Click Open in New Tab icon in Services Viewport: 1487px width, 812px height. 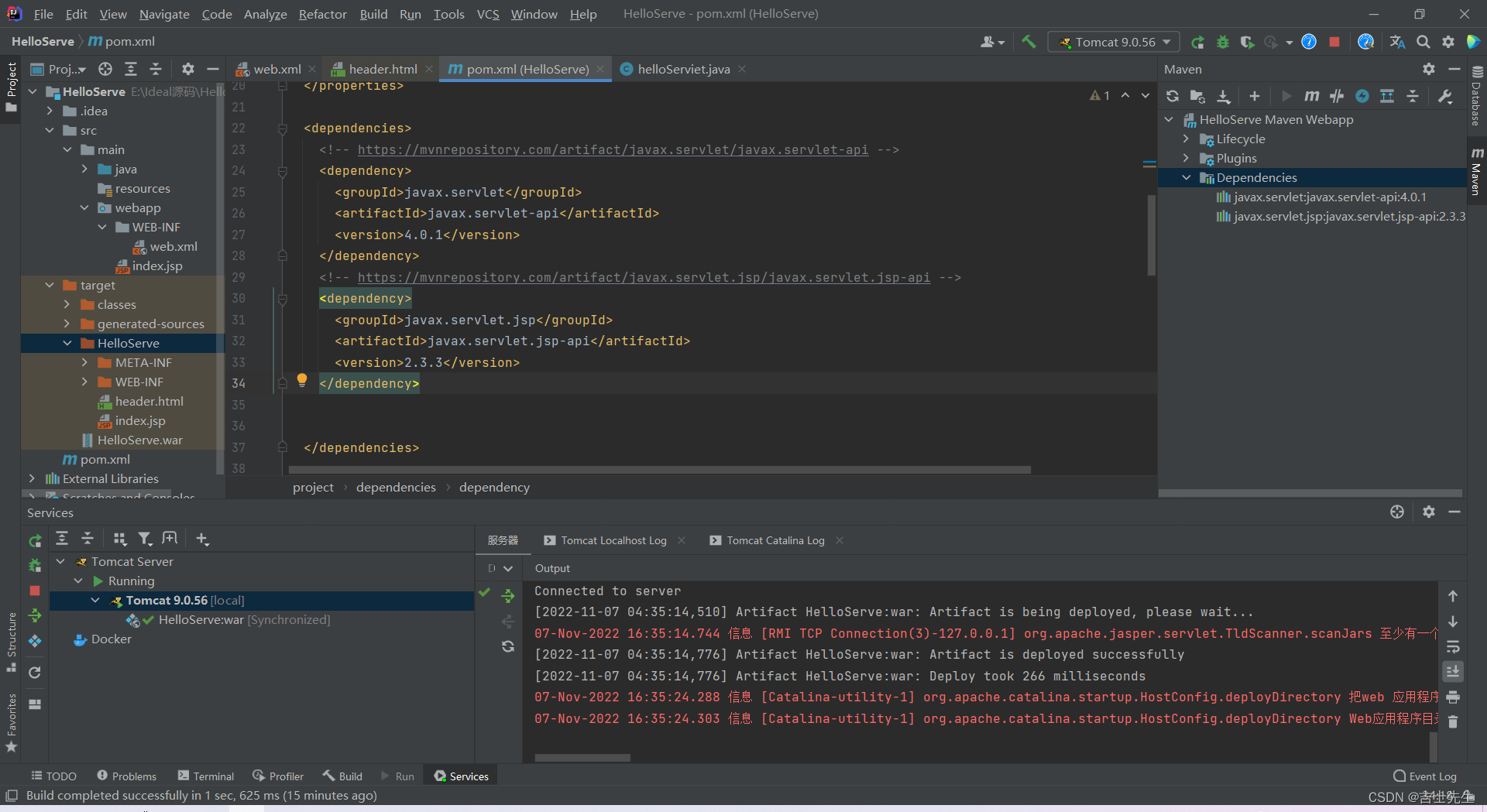pyautogui.click(x=170, y=539)
